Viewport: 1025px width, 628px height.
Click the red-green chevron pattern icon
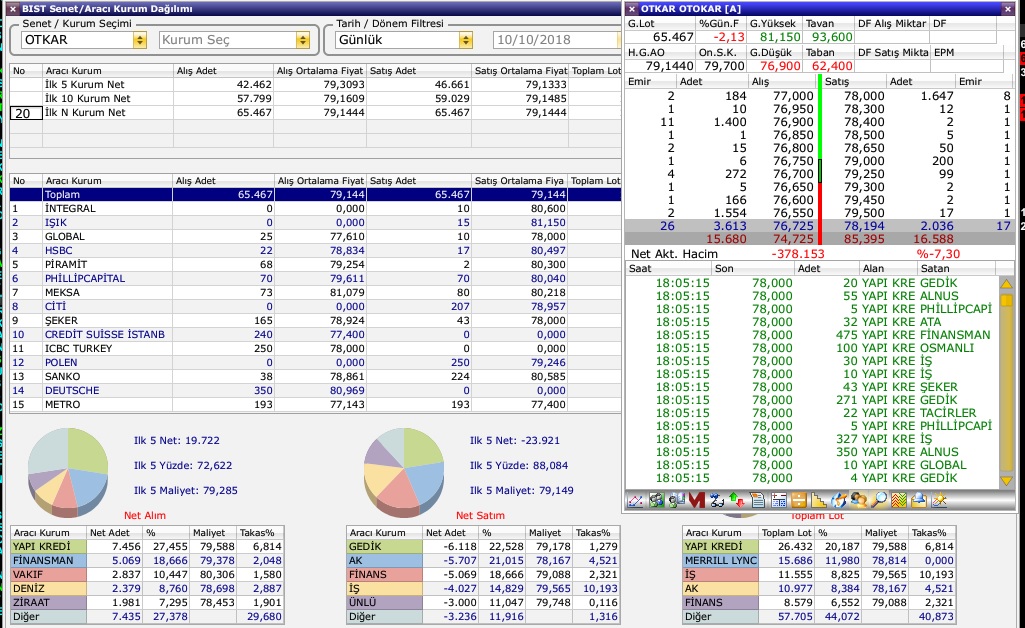[899, 501]
